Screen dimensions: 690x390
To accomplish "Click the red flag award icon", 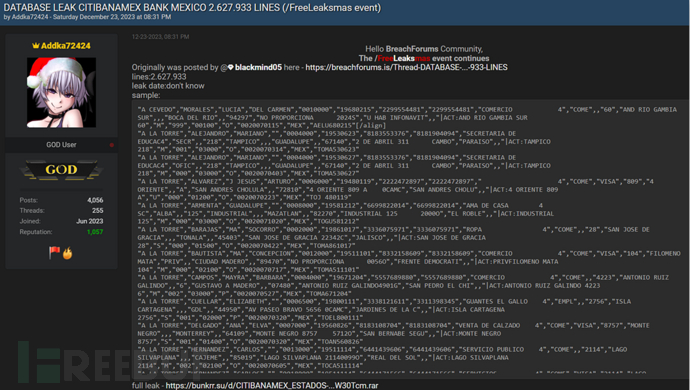I will tap(55, 253).
